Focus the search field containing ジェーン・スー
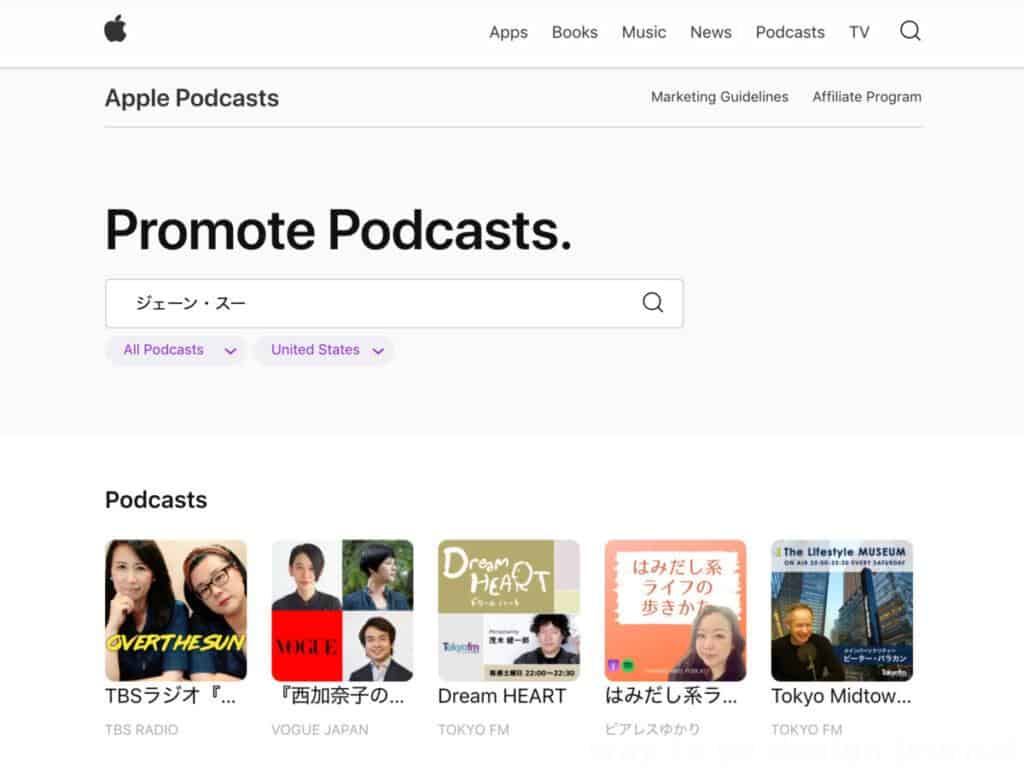1024x776 pixels. click(x=394, y=303)
